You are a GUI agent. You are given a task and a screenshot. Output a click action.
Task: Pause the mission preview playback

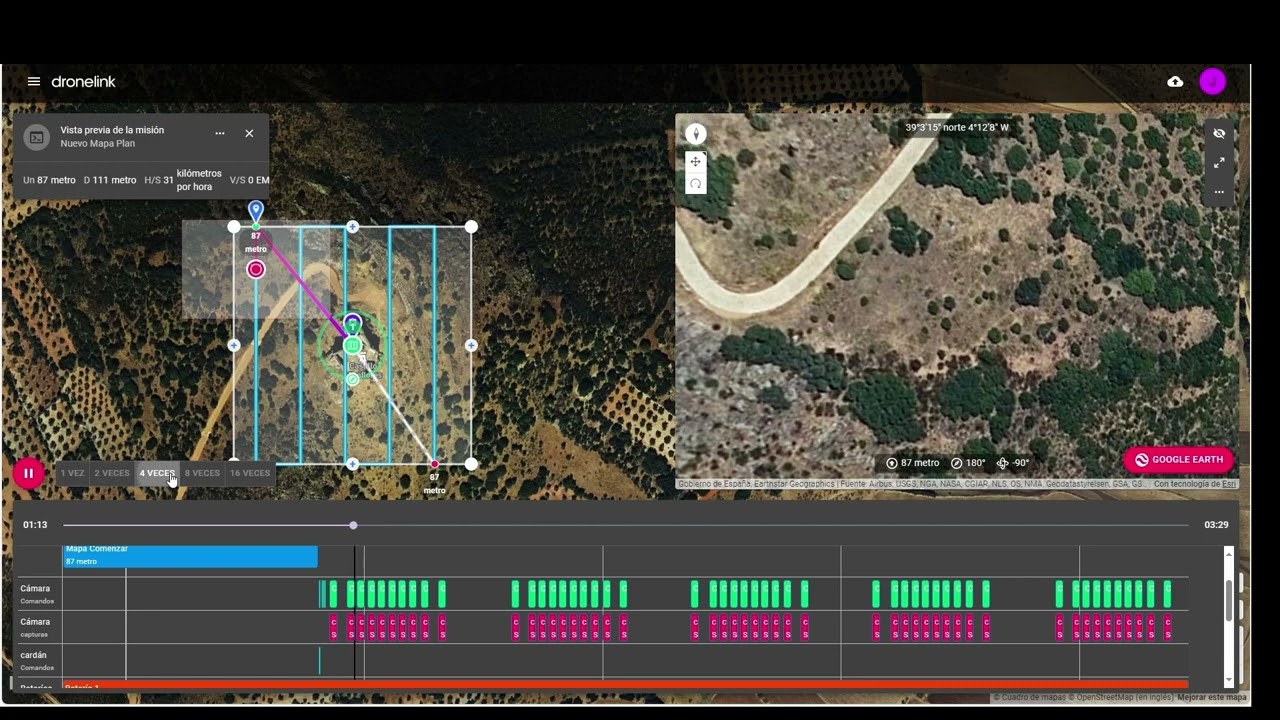[x=28, y=473]
